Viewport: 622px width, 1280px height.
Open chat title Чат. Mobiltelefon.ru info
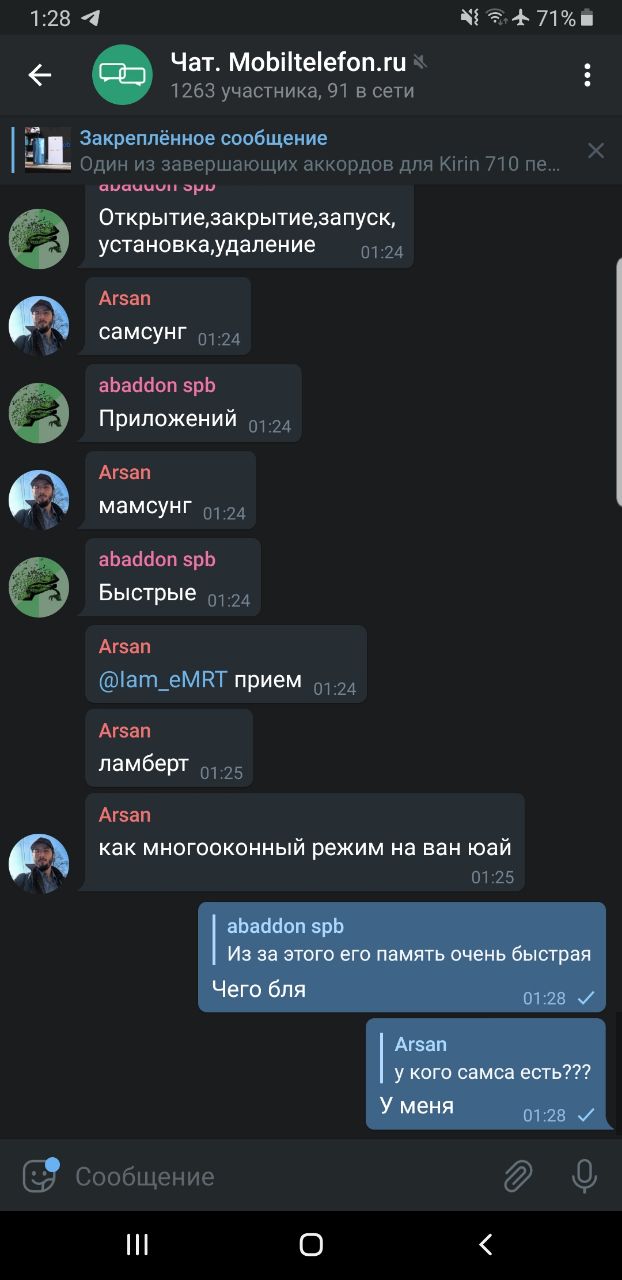pos(288,62)
